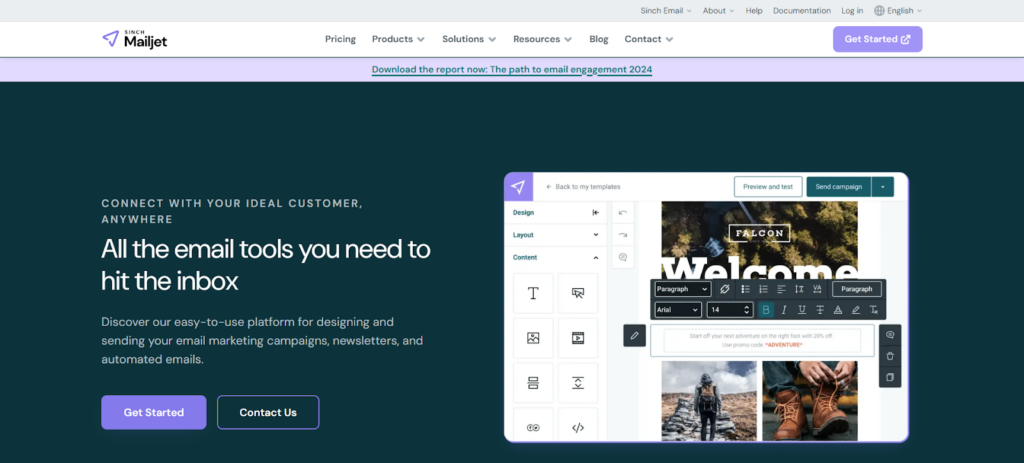This screenshot has width=1024, height=463.
Task: Click the text color icon in toolbar
Action: pos(838,310)
